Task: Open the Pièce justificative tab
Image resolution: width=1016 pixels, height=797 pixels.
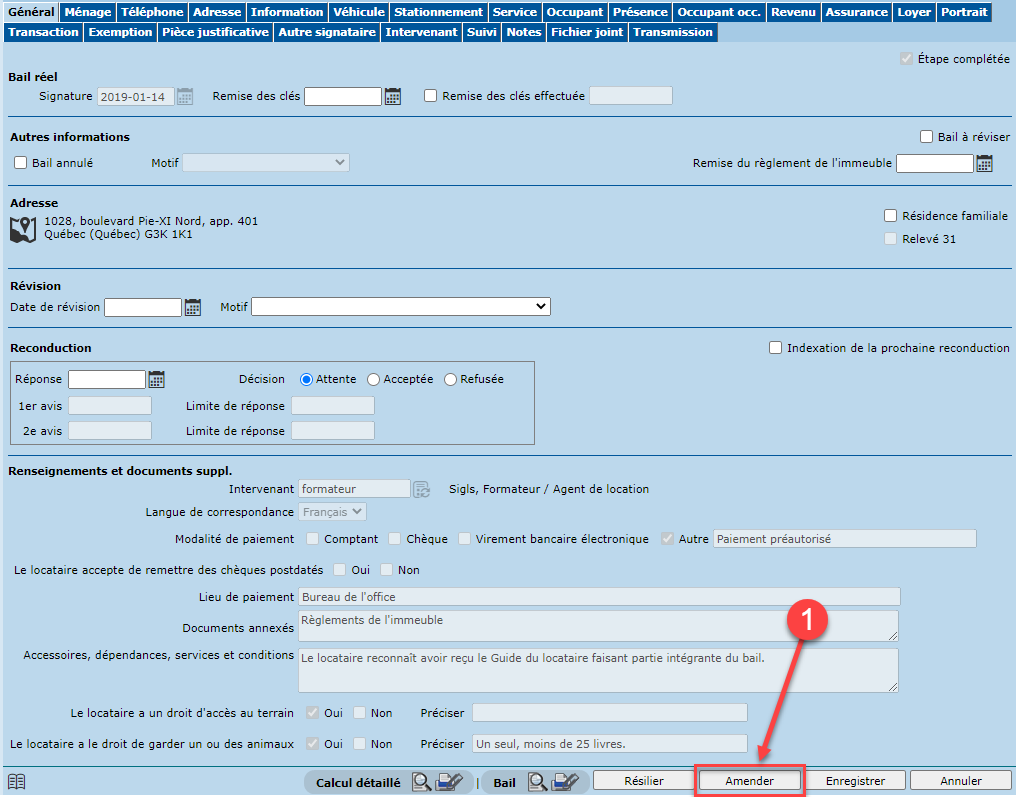Action: [x=215, y=32]
